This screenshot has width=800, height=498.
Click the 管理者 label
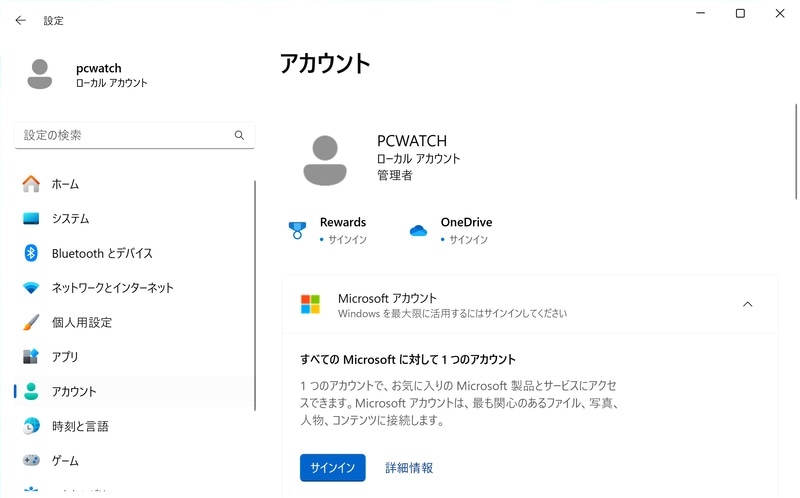click(394, 175)
